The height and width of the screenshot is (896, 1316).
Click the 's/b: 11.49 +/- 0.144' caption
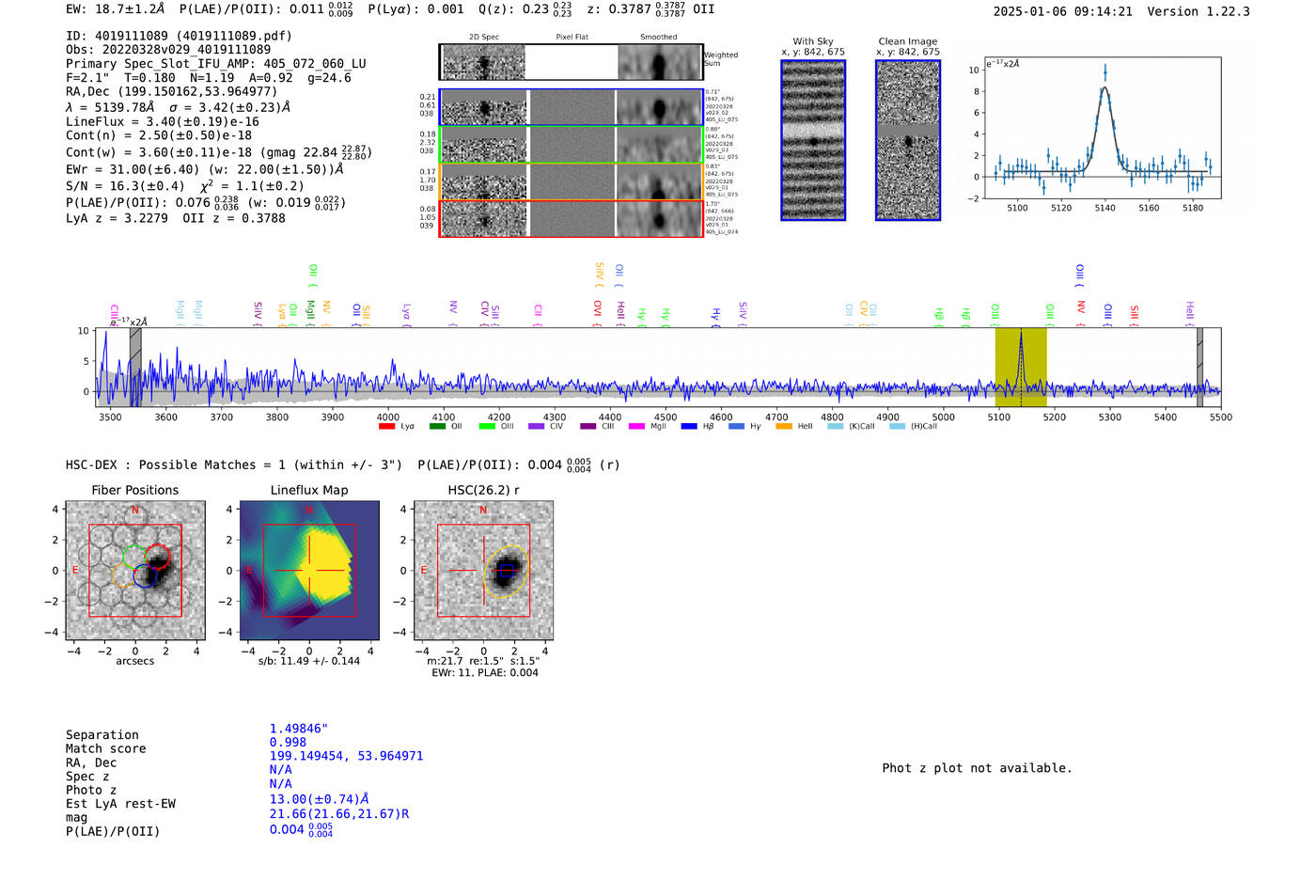coord(309,661)
